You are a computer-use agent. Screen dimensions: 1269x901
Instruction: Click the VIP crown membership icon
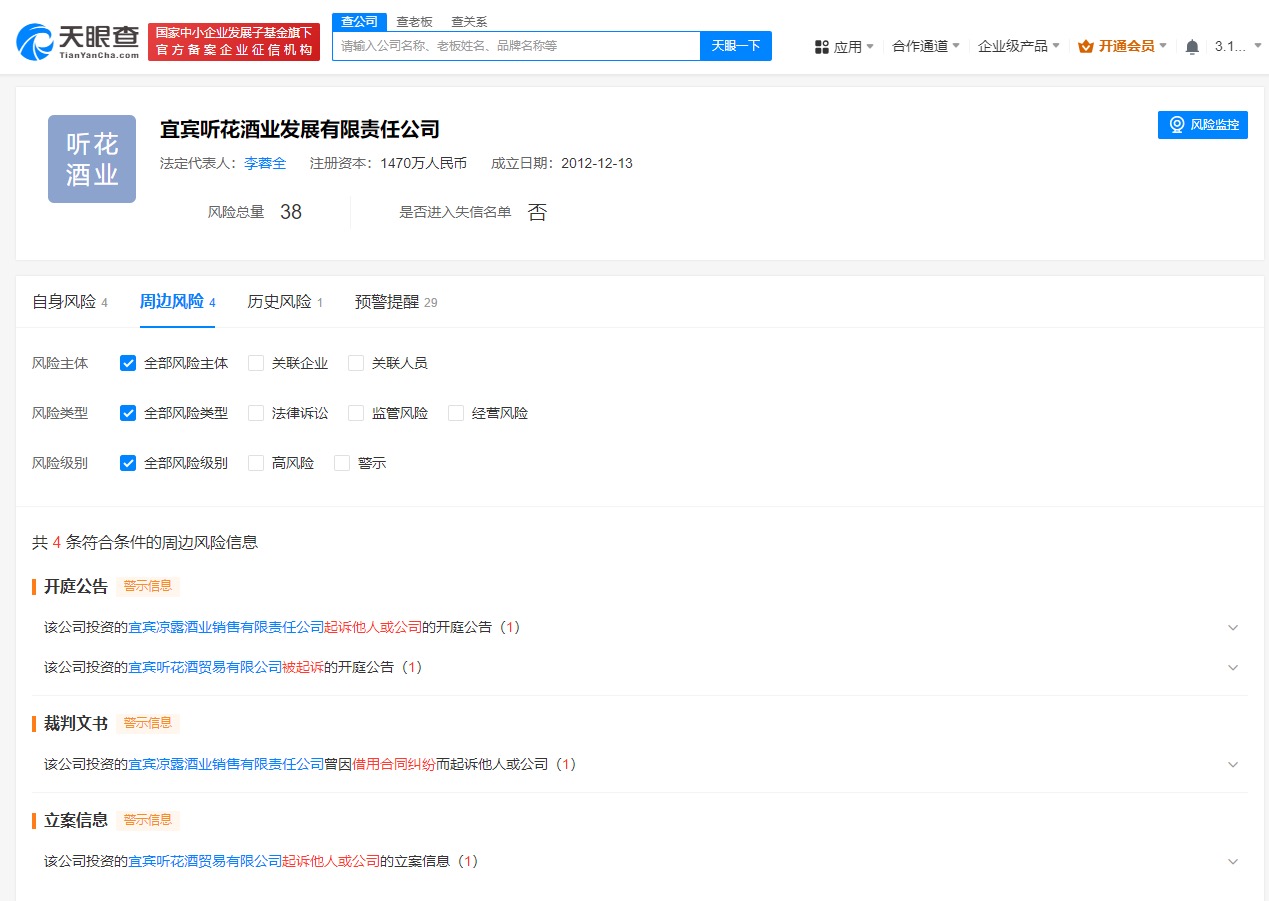pyautogui.click(x=1086, y=46)
